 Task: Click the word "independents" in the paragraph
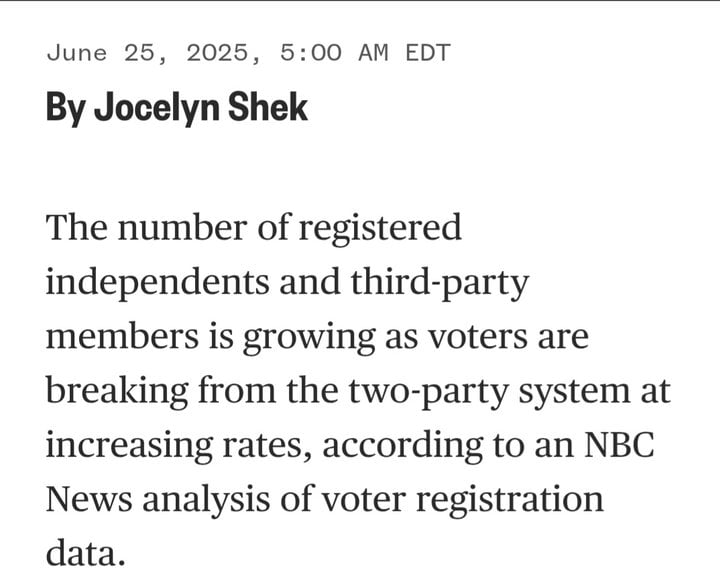pyautogui.click(x=158, y=282)
